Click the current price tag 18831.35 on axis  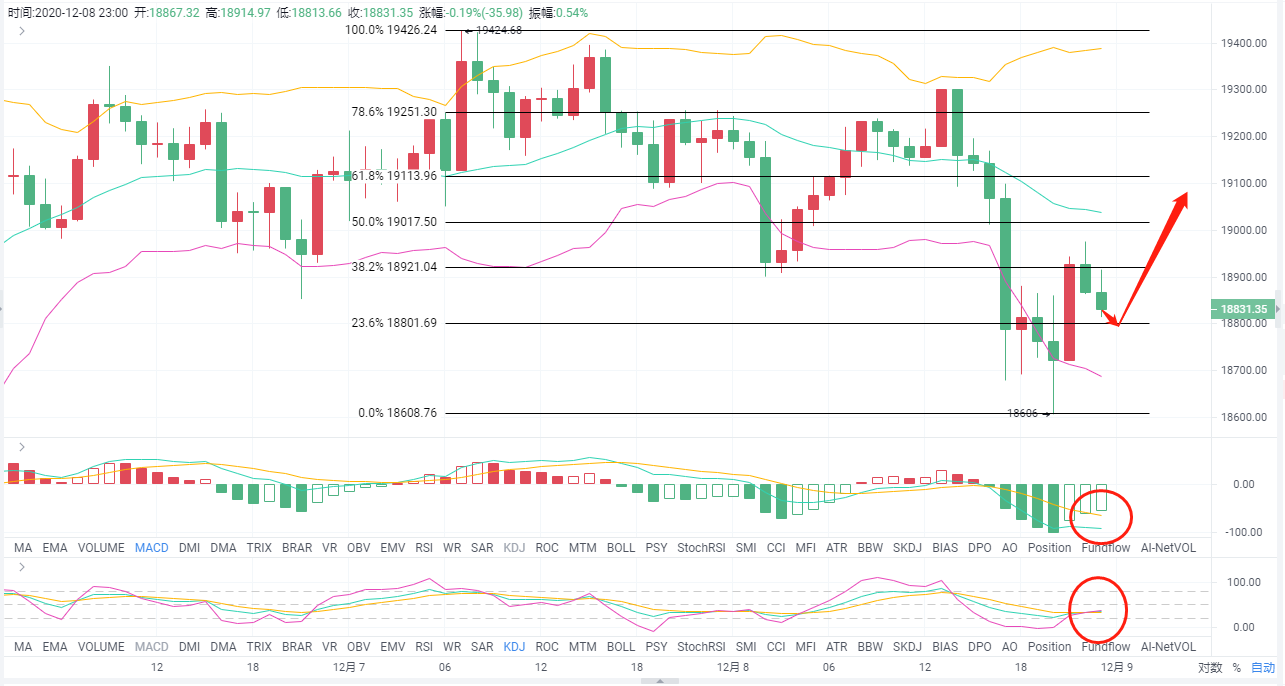1244,309
